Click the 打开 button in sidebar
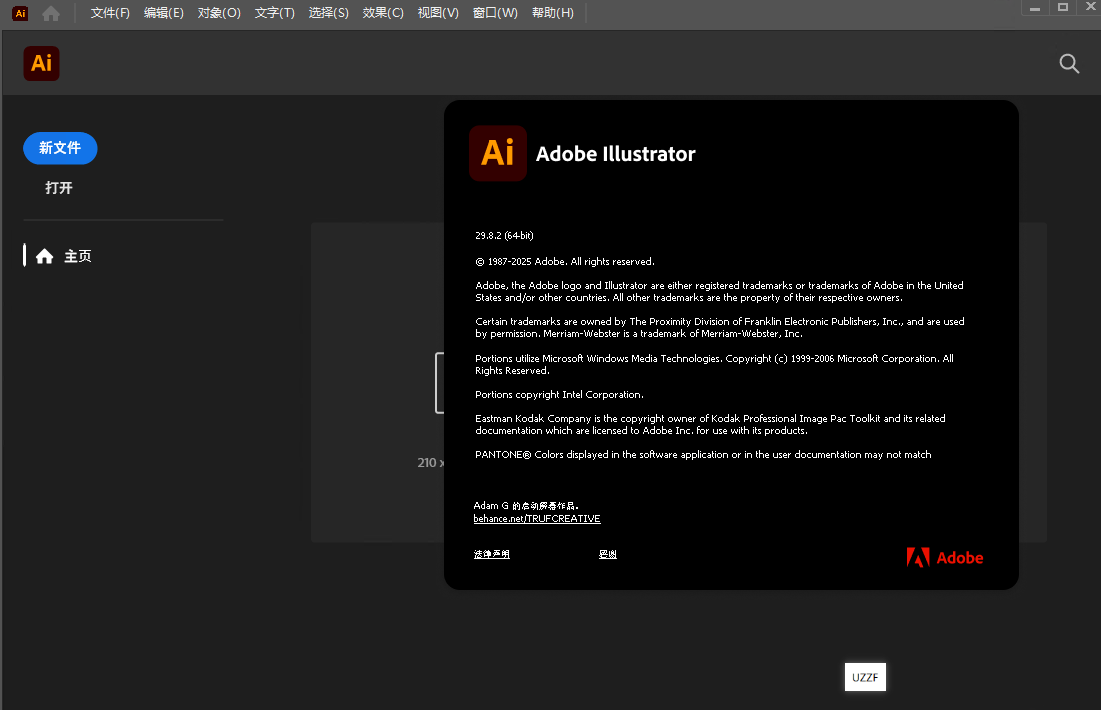 [59, 188]
